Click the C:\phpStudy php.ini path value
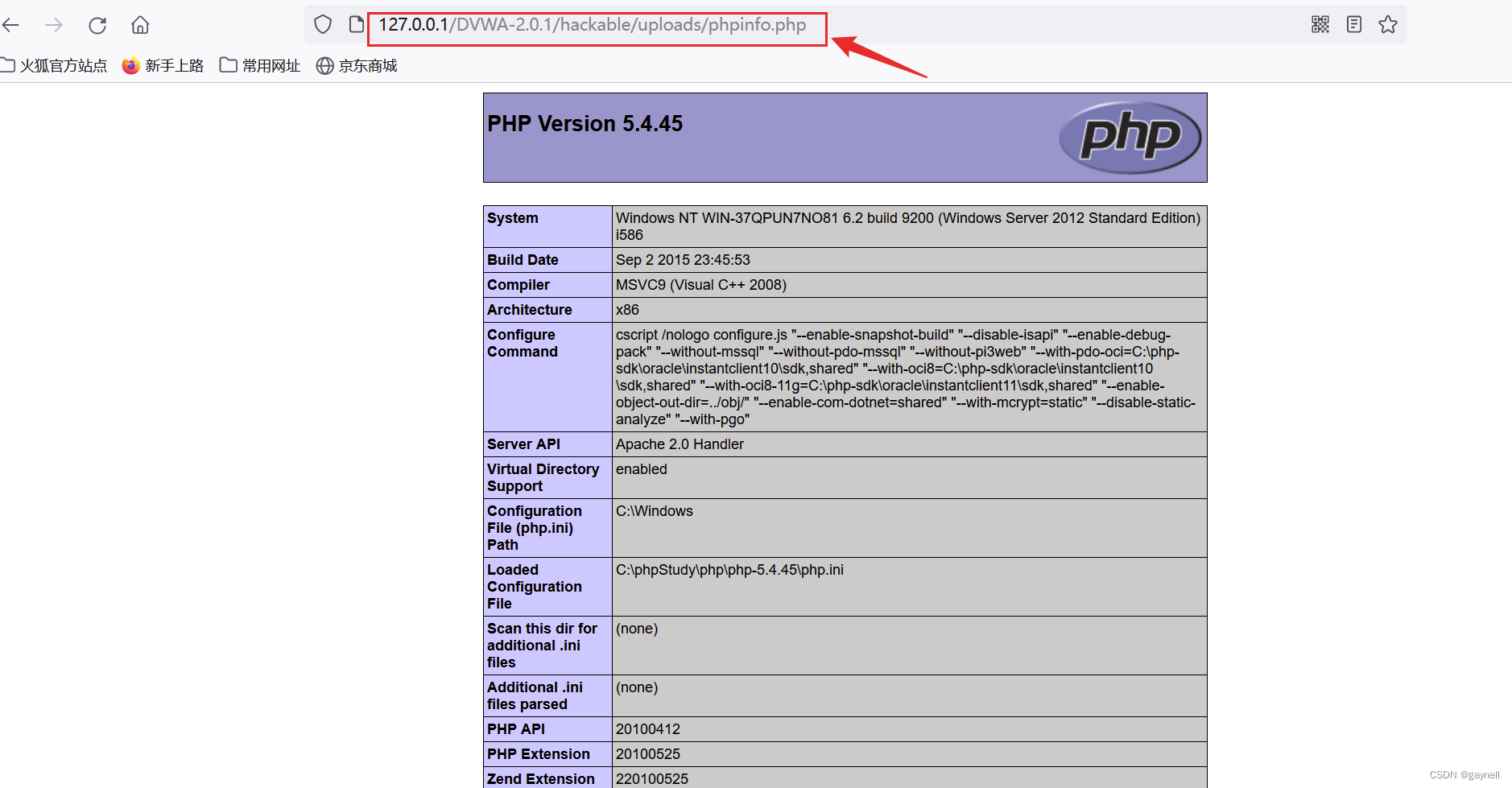1512x788 pixels. click(x=729, y=570)
